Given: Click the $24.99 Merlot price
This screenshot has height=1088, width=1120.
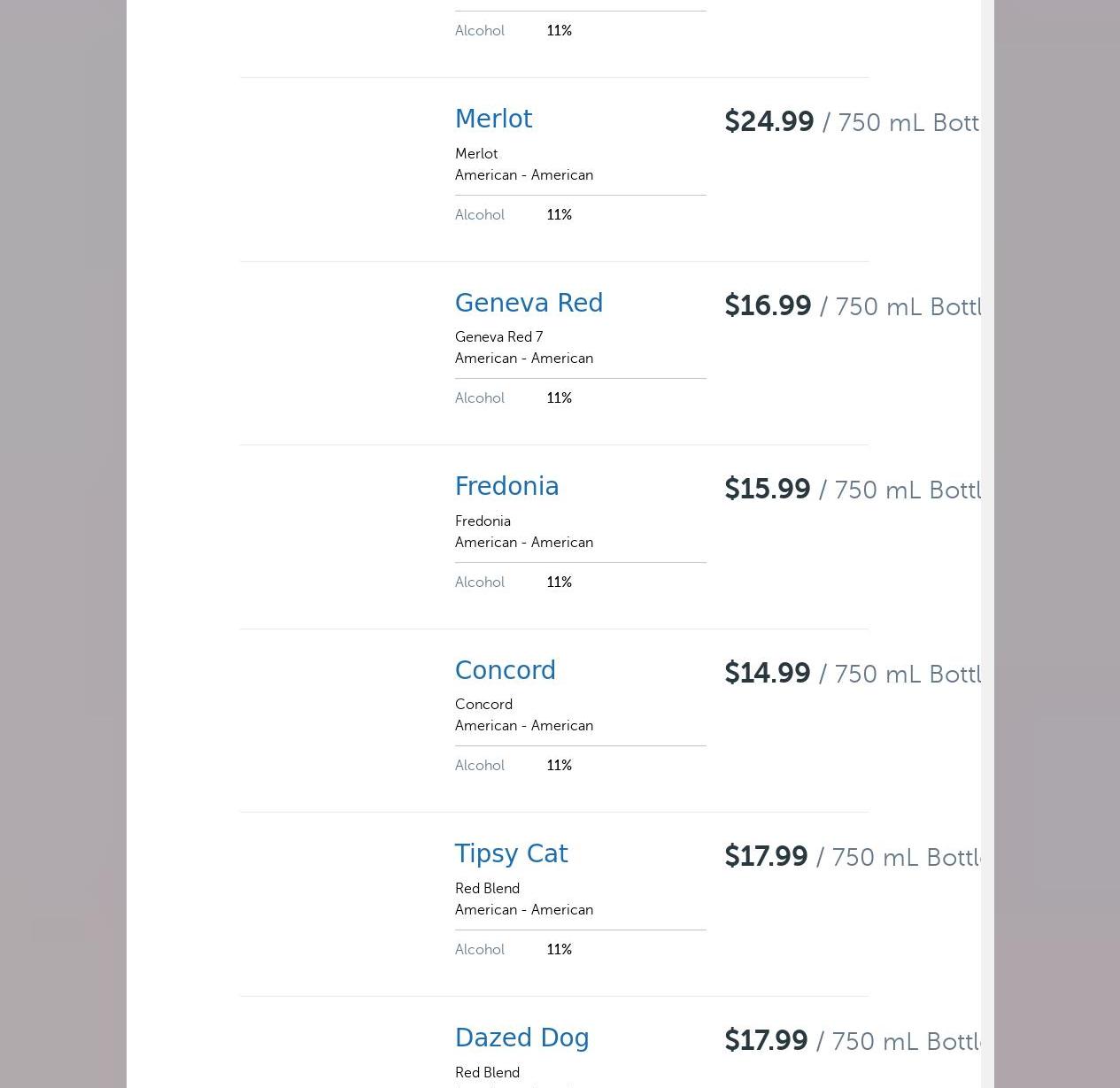Looking at the screenshot, I should (769, 122).
